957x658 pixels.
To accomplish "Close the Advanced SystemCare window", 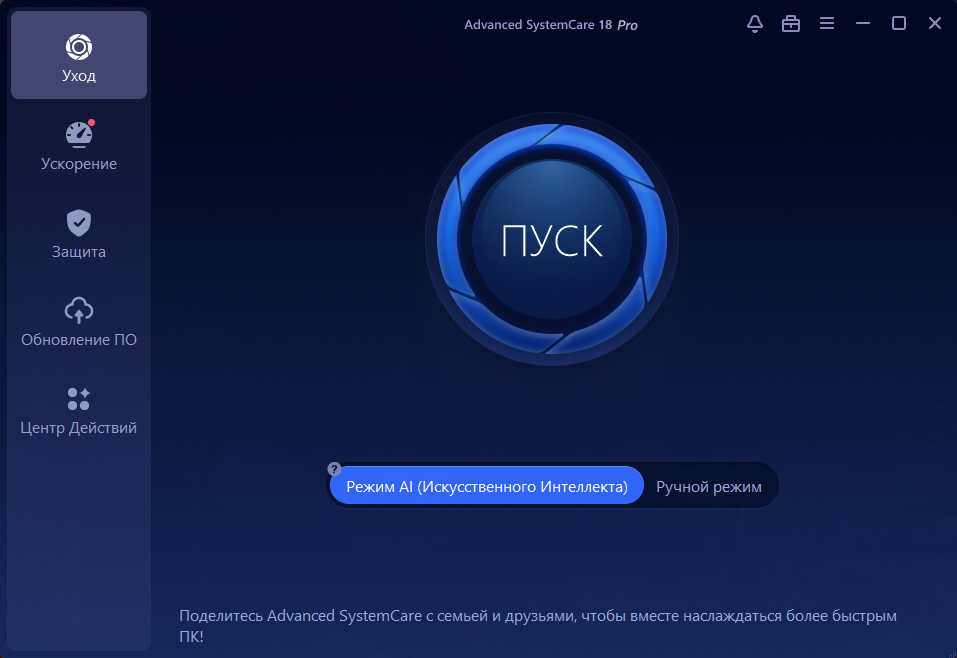I will (x=935, y=23).
